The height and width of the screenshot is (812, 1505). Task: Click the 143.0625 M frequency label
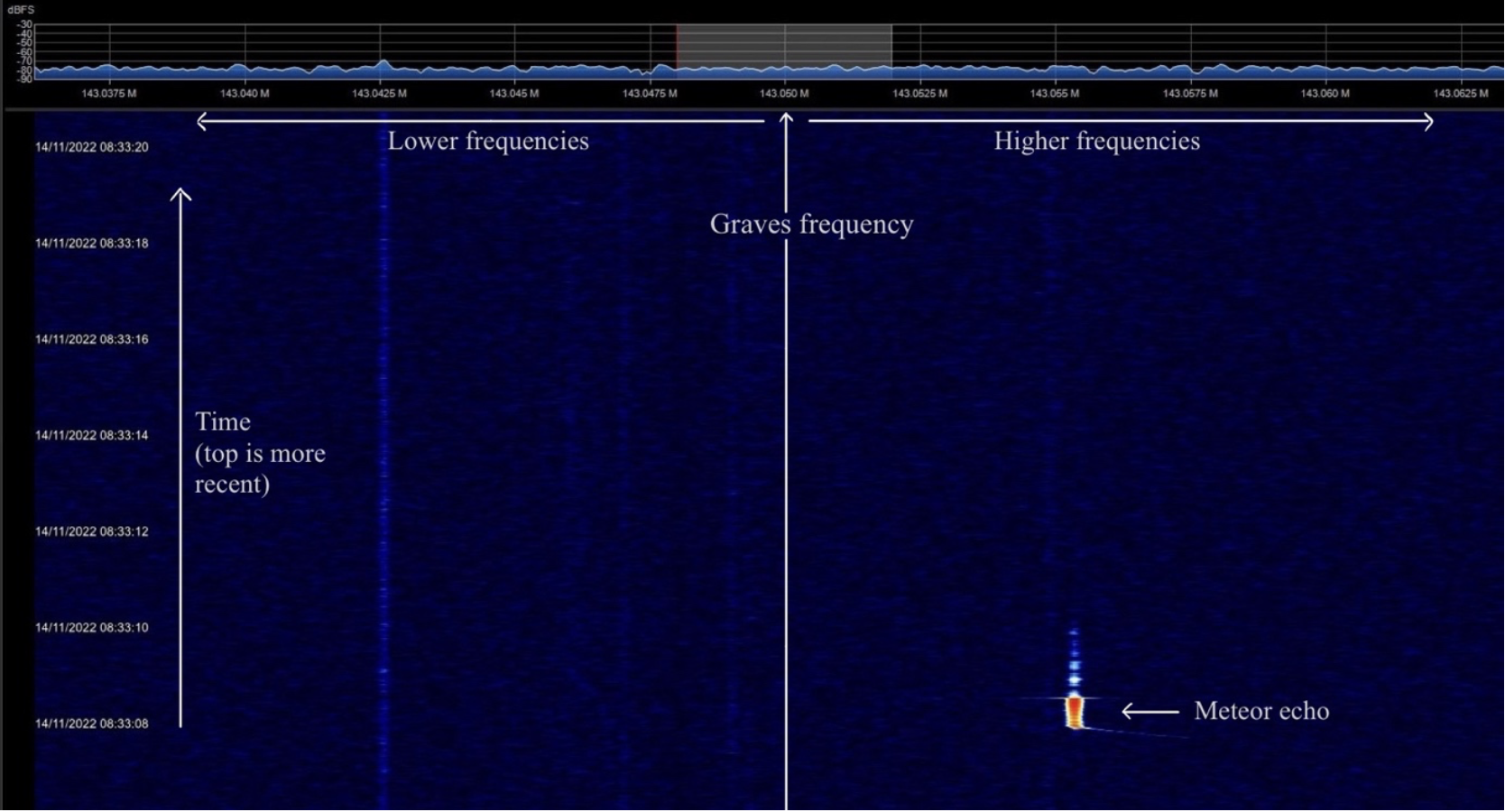1461,94
